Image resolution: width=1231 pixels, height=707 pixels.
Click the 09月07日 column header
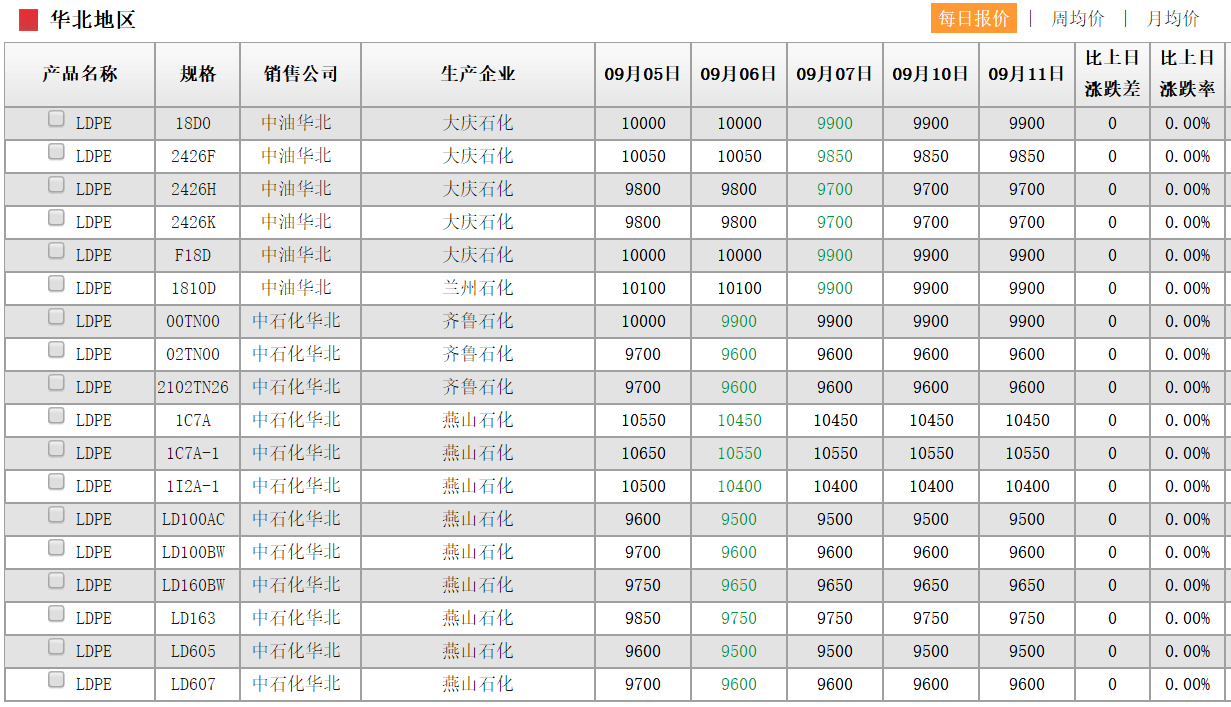pyautogui.click(x=835, y=74)
